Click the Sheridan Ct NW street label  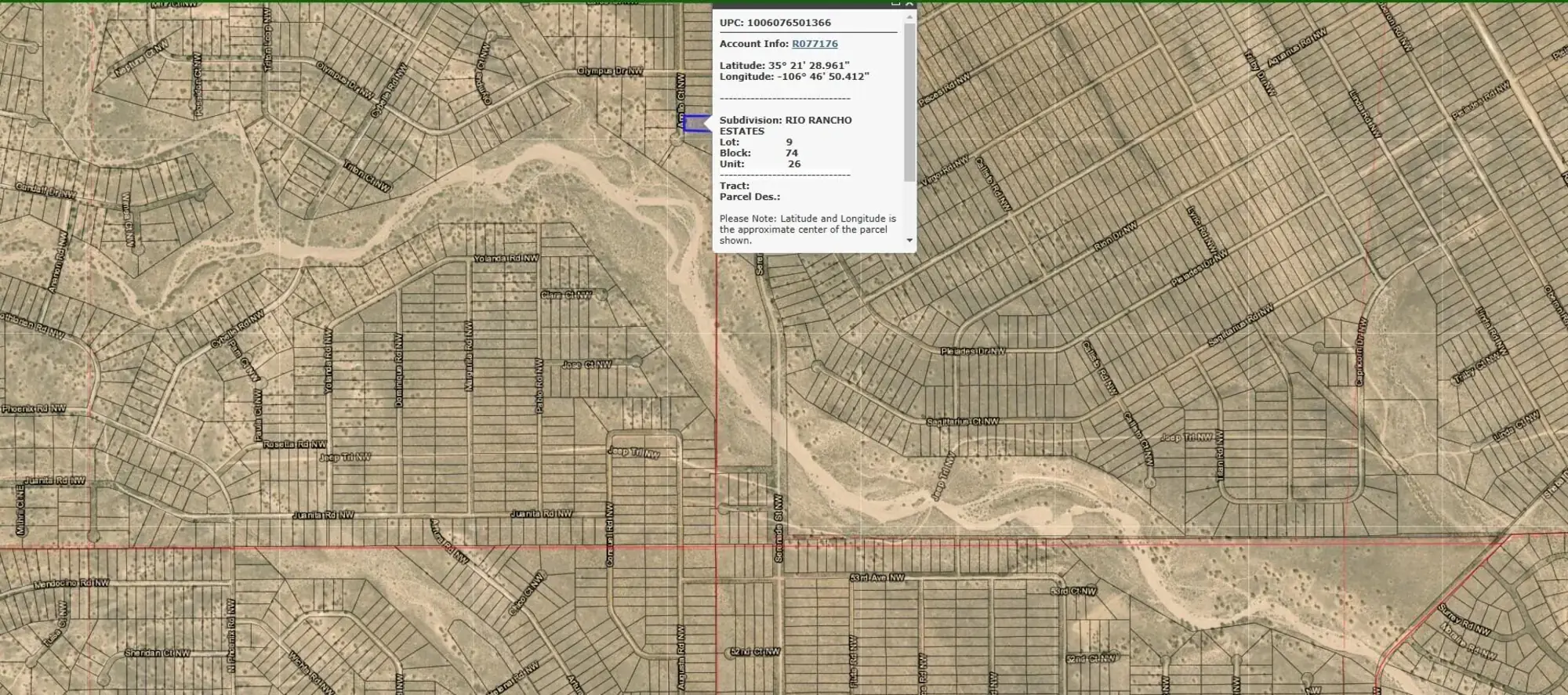[157, 653]
